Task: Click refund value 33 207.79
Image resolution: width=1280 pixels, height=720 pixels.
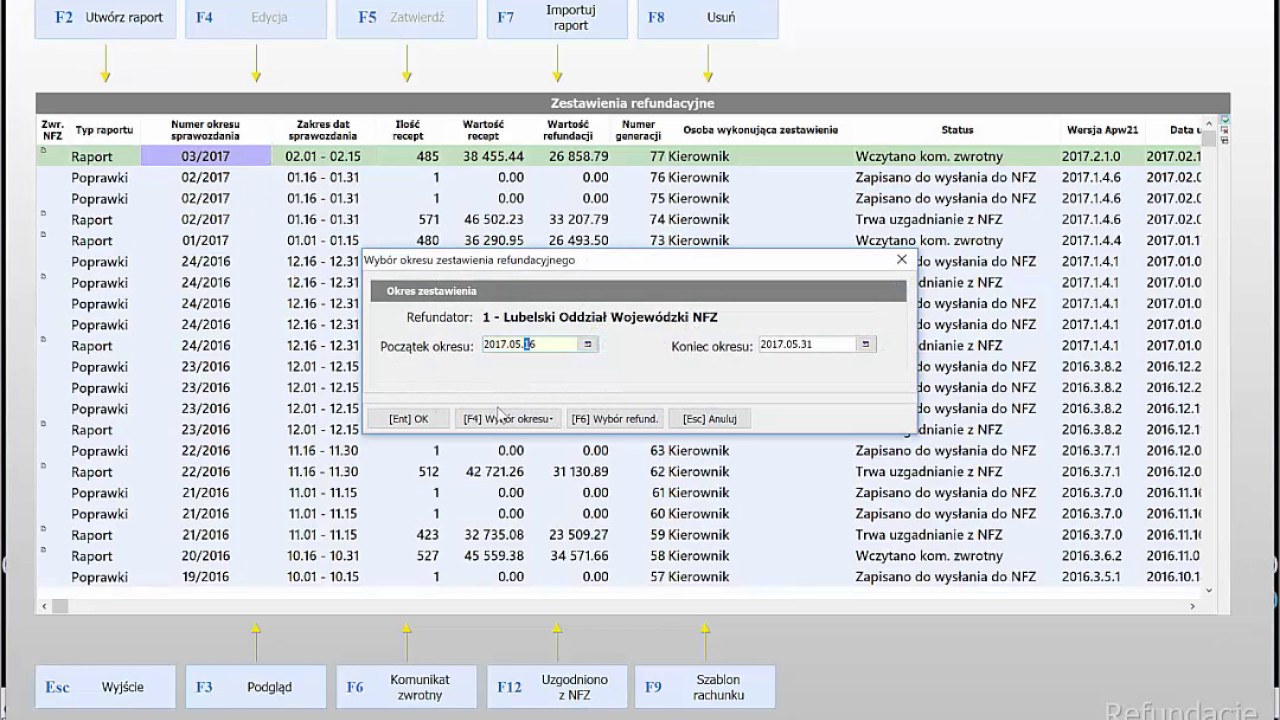Action: [x=578, y=220]
